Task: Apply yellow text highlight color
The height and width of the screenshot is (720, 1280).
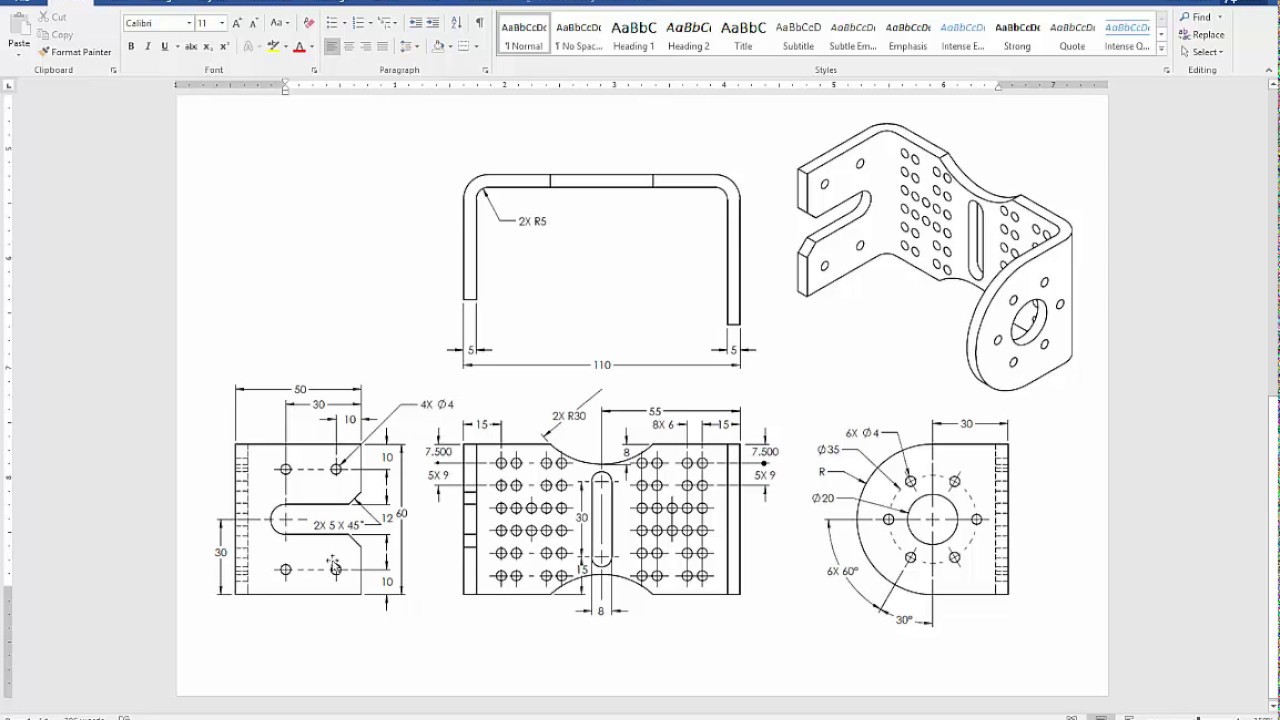Action: pos(273,47)
